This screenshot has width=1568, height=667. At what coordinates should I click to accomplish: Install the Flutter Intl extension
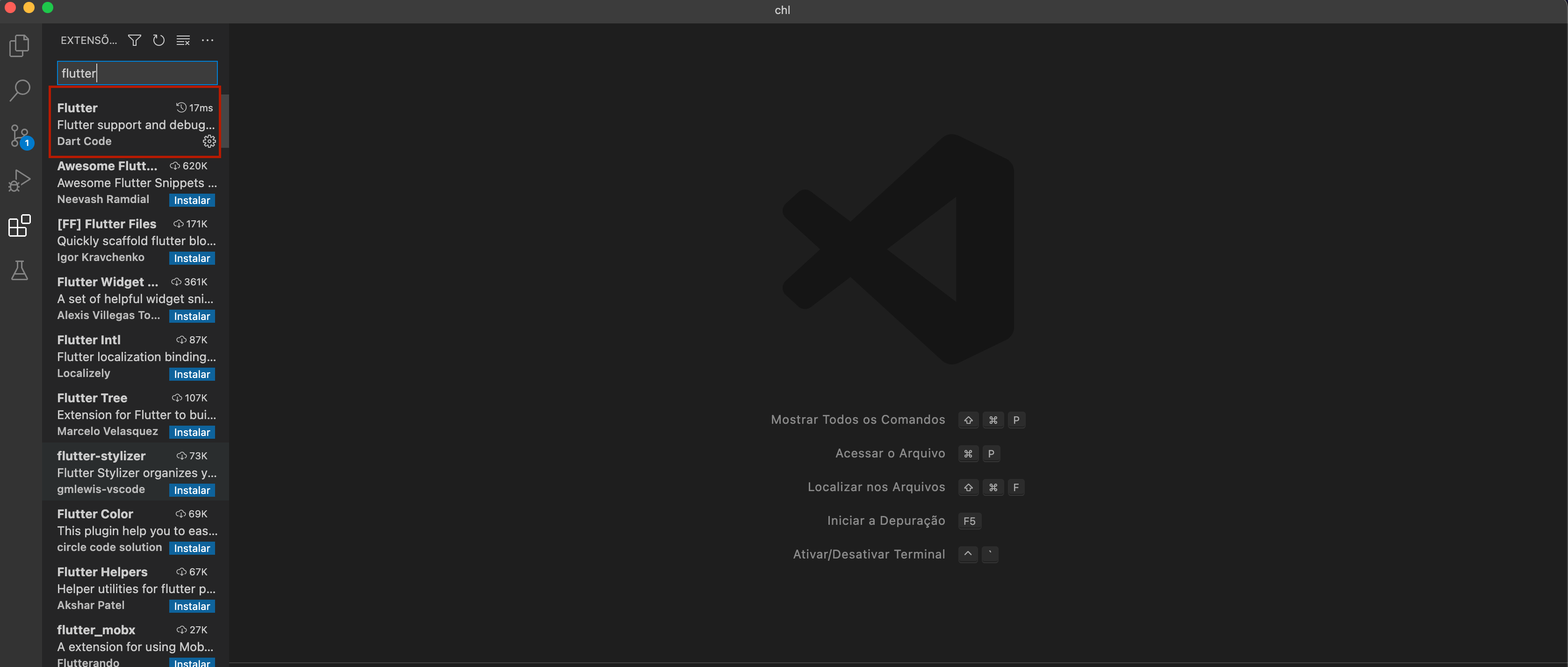click(191, 374)
